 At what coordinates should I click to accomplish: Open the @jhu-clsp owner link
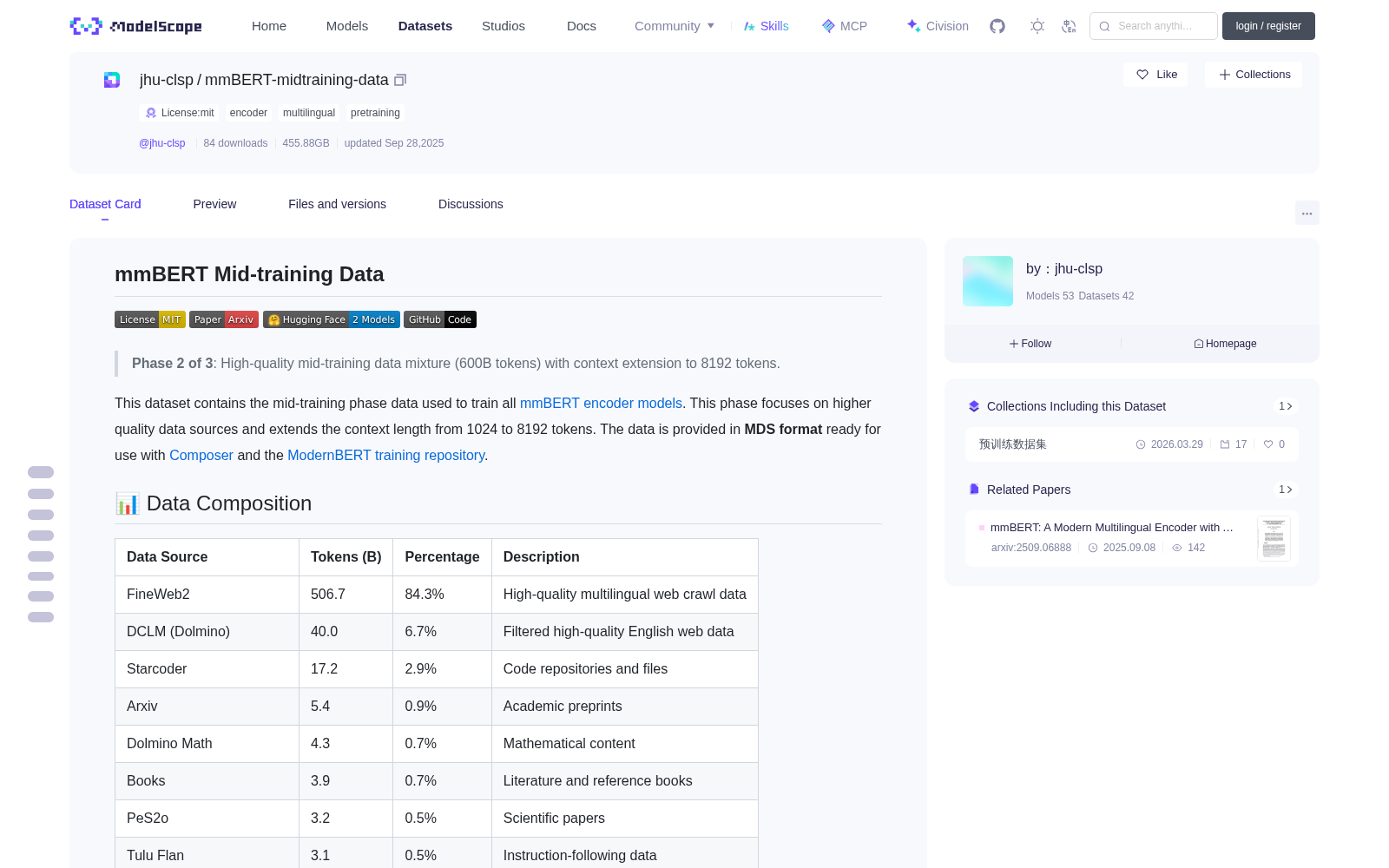[162, 143]
